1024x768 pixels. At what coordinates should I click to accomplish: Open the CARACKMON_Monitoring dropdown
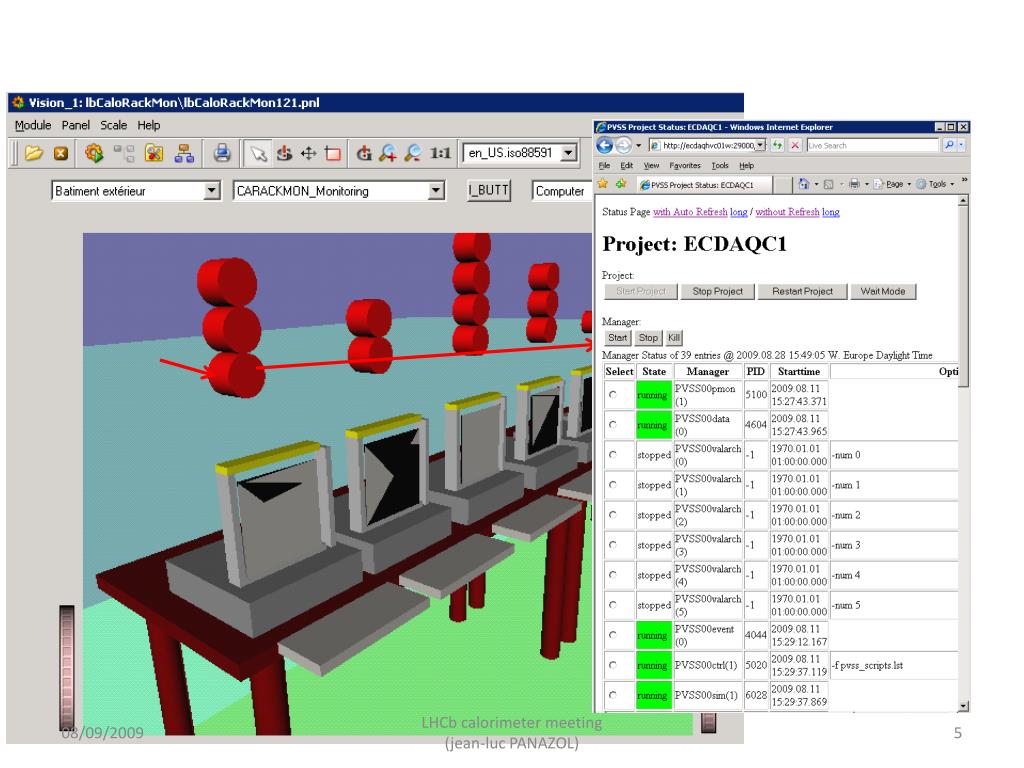[436, 191]
